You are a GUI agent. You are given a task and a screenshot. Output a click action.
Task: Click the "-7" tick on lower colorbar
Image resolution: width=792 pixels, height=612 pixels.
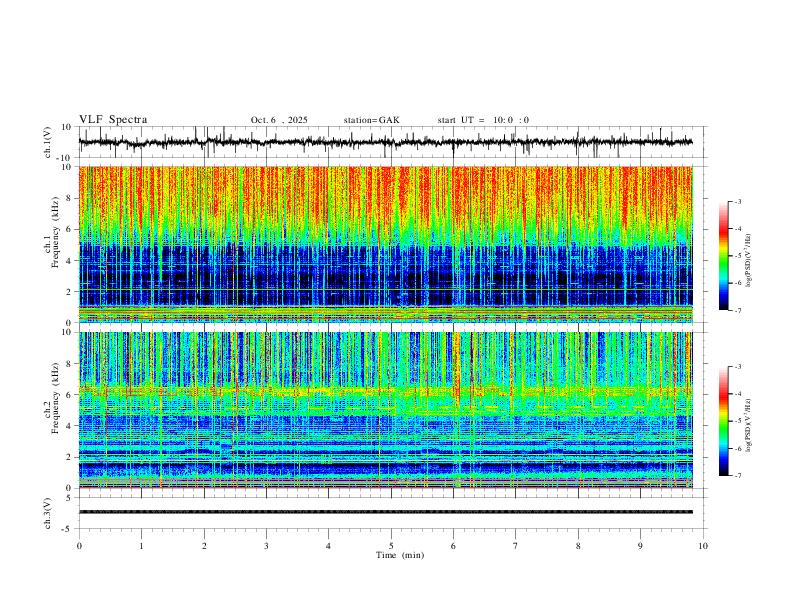(737, 476)
